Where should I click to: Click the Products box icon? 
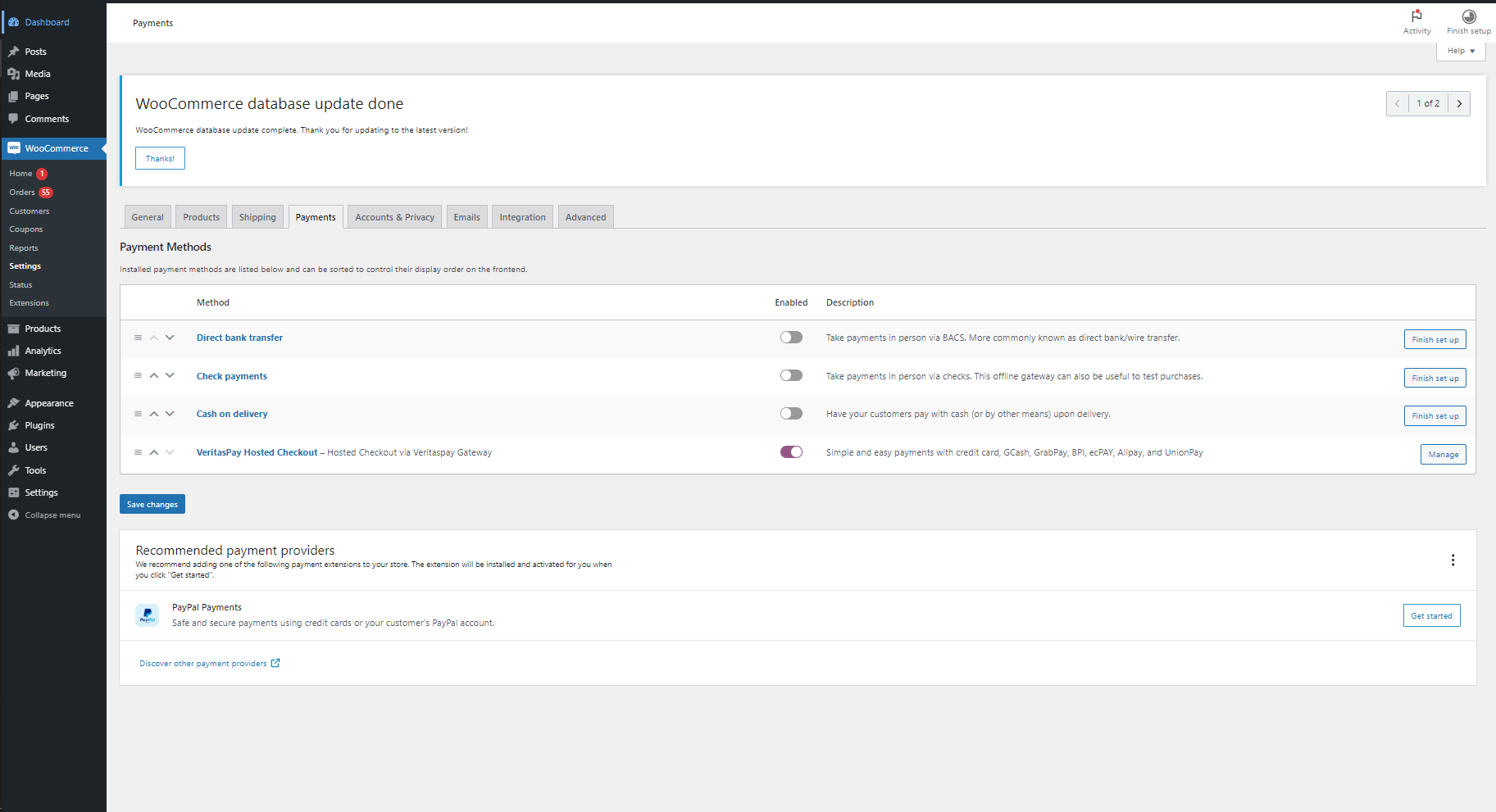click(x=13, y=329)
